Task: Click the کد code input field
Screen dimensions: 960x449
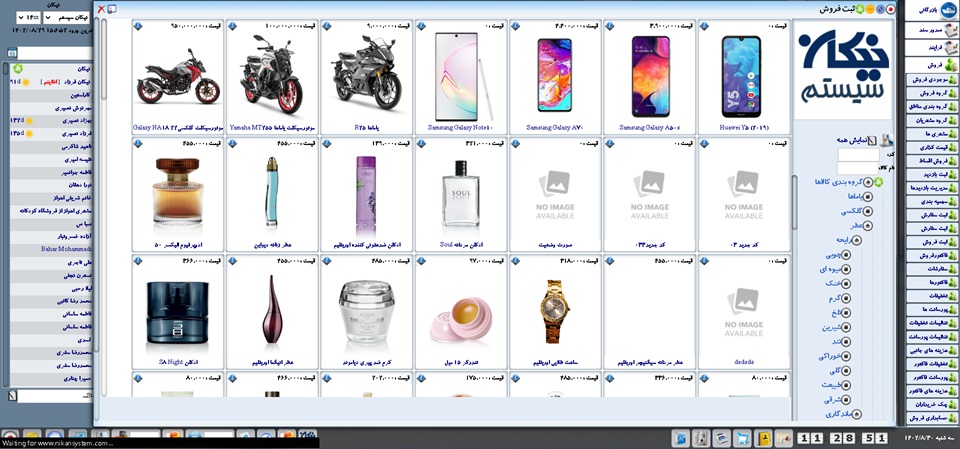Action: point(858,154)
